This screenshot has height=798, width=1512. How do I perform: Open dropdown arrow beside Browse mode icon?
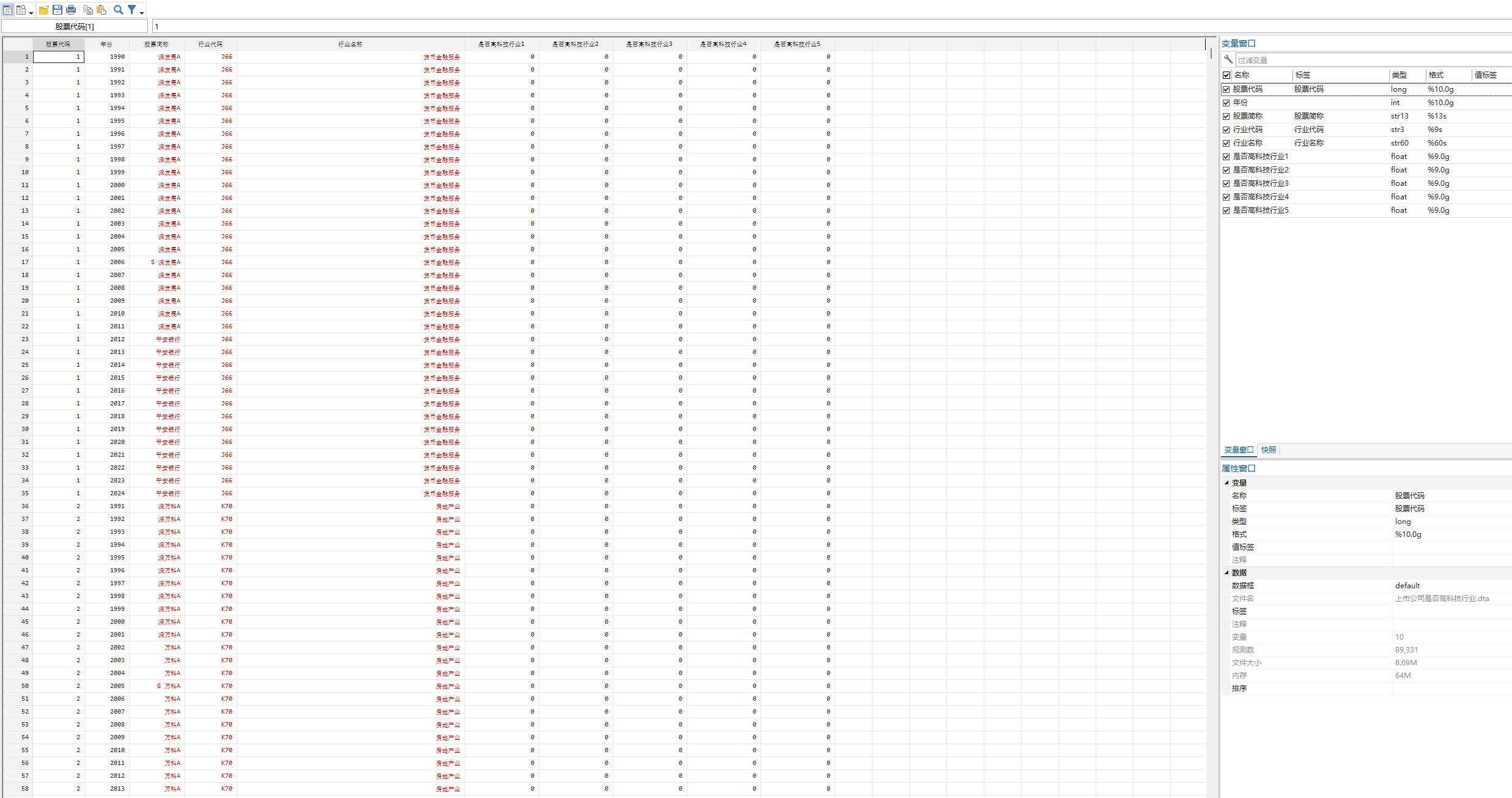[31, 12]
